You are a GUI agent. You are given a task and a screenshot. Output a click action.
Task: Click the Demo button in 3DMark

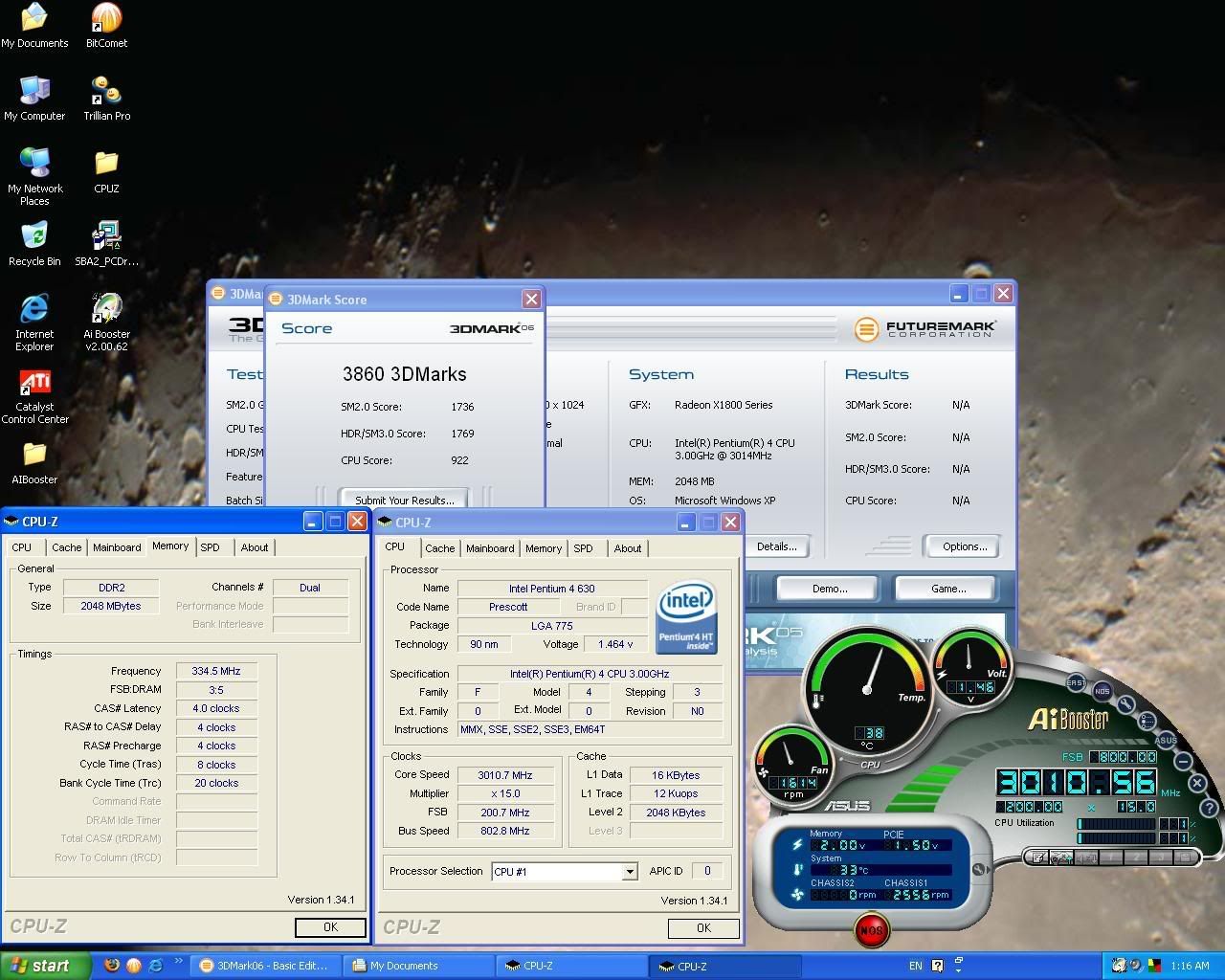pyautogui.click(x=829, y=589)
